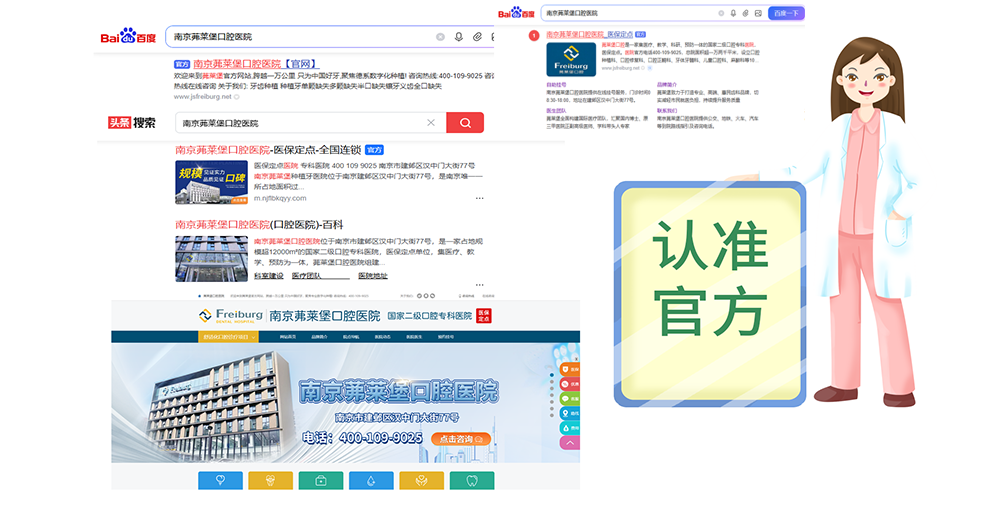The image size is (1008, 517).
Task: Open the 科室建设 sub-link under 百科 result
Action: (268, 276)
